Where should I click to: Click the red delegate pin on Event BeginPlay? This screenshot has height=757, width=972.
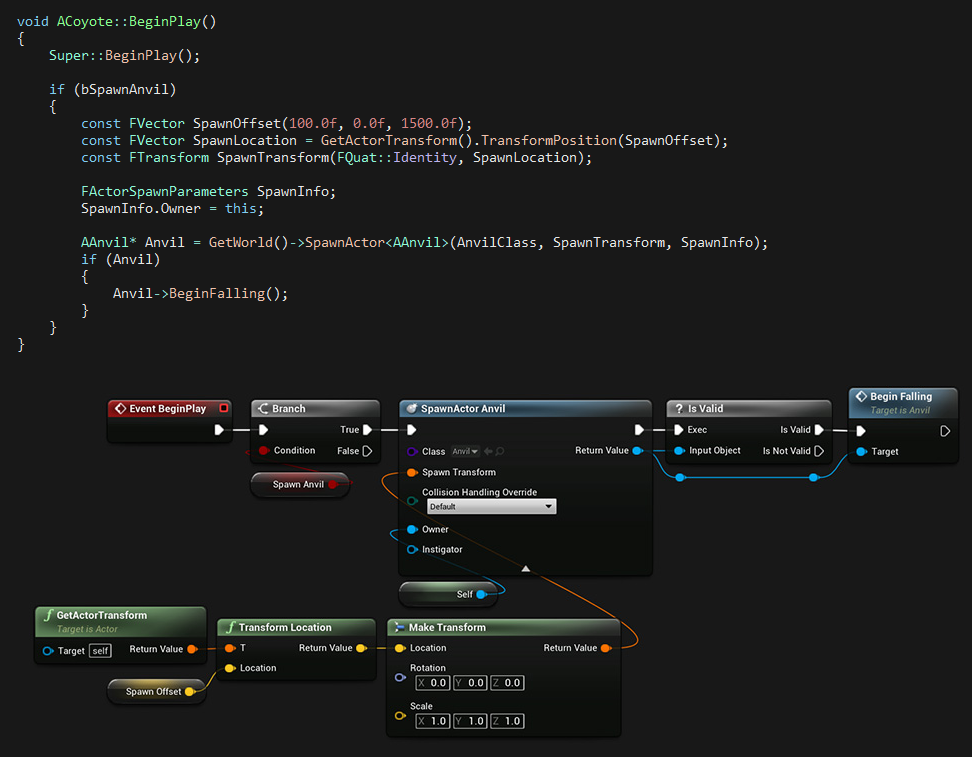pos(224,408)
